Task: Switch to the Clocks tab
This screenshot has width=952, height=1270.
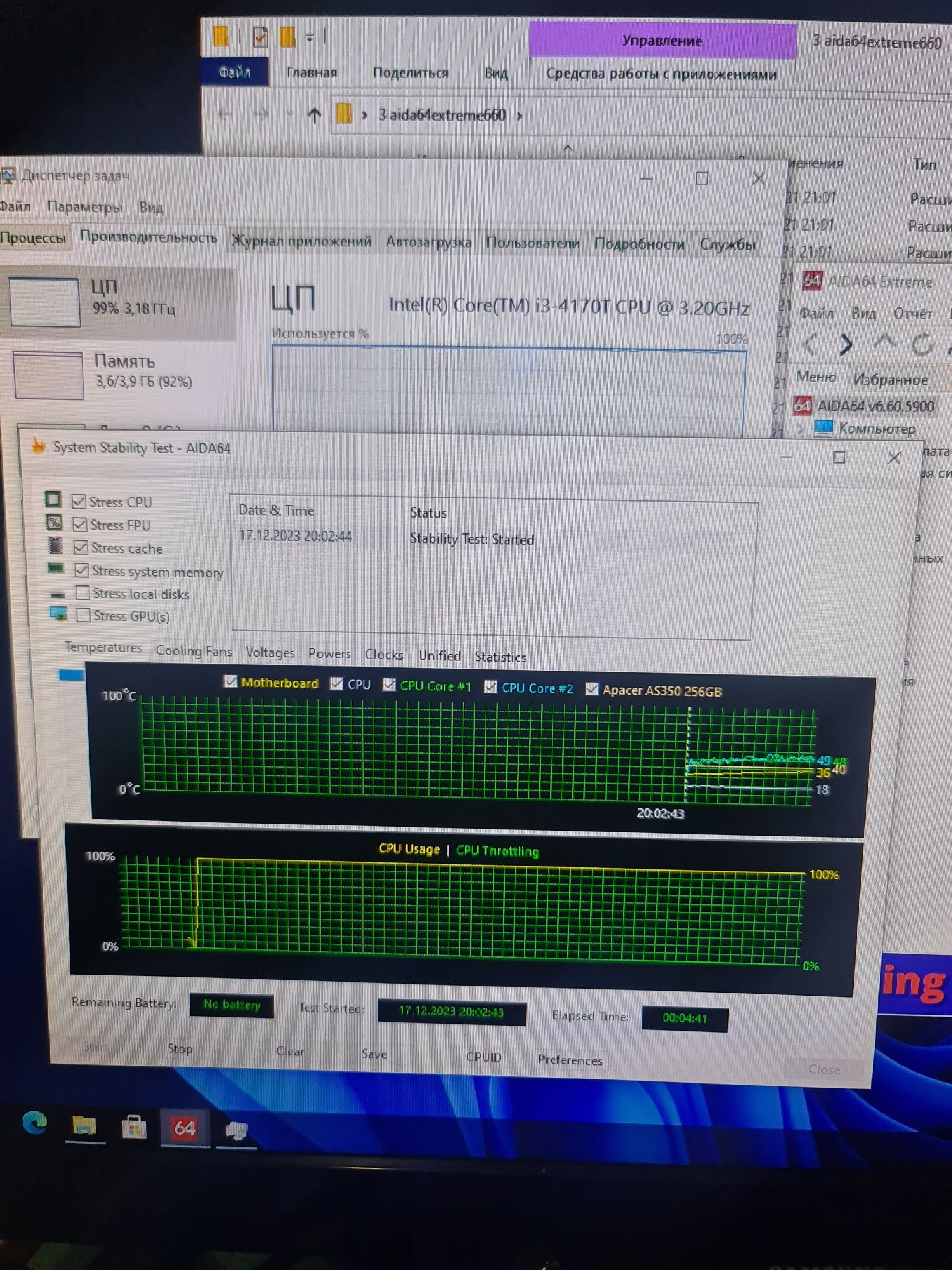Action: [384, 655]
